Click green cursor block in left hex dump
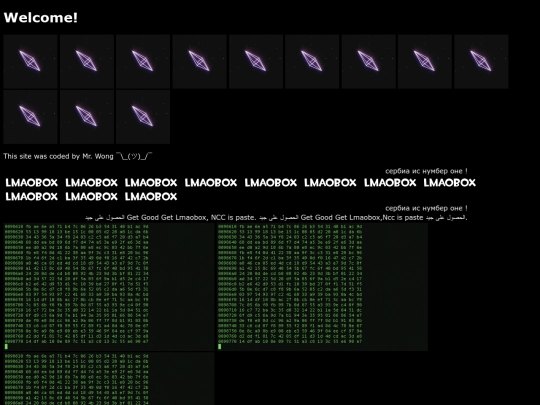This screenshot has width=540, height=405. click(6, 346)
